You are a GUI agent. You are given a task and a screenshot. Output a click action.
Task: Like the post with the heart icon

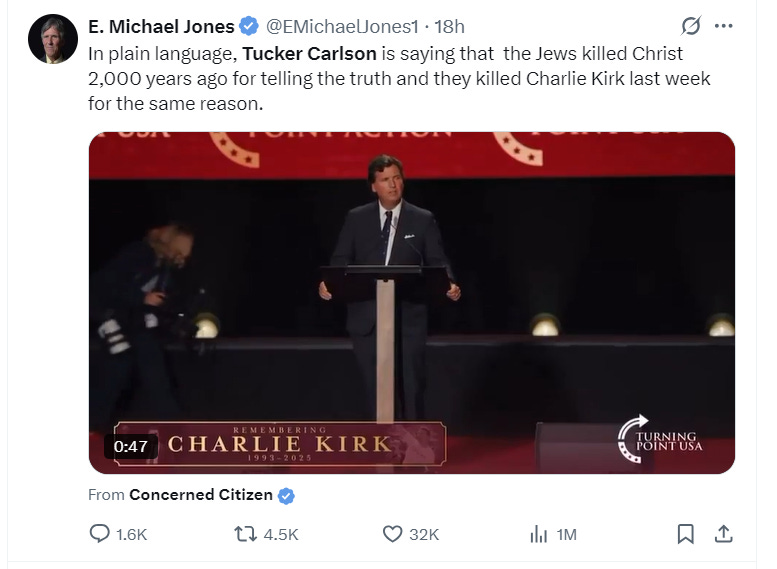pos(393,535)
